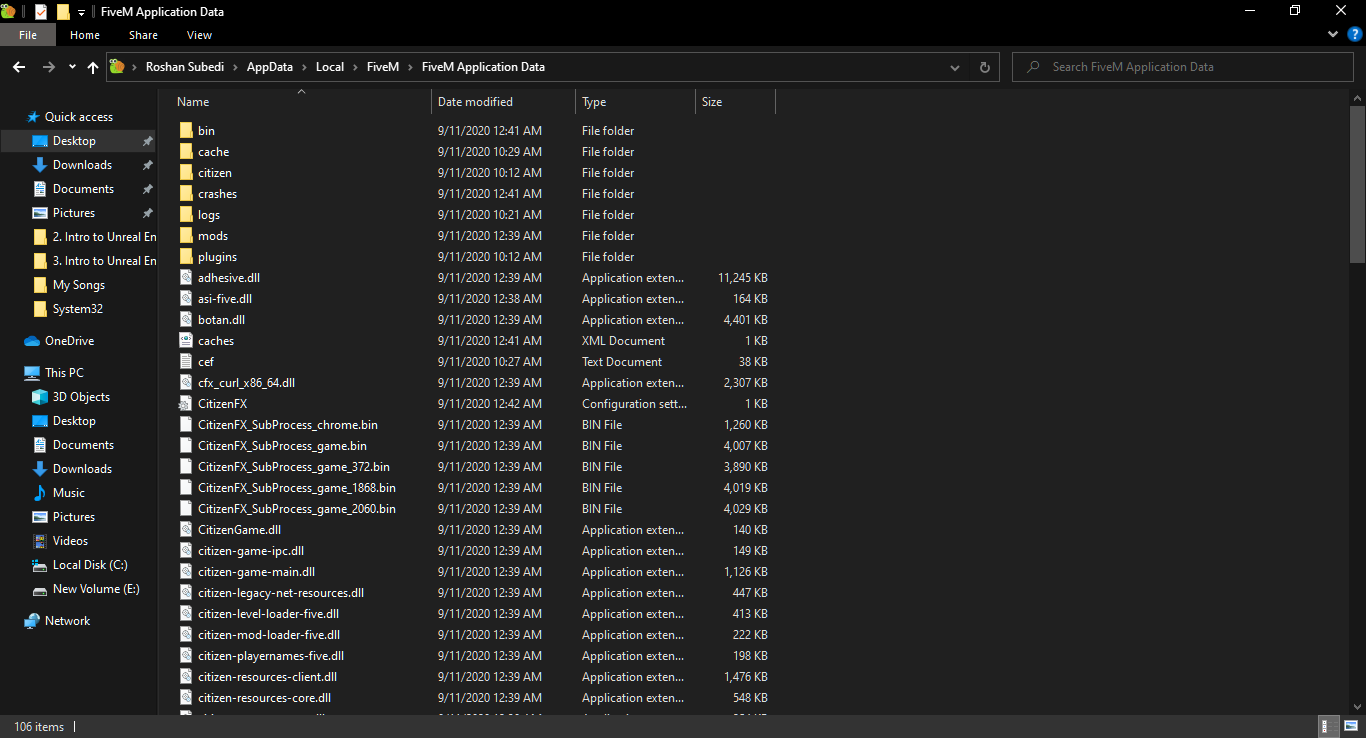Switch to the Home ribbon tab
Screen dimensions: 1366x738
(x=85, y=35)
